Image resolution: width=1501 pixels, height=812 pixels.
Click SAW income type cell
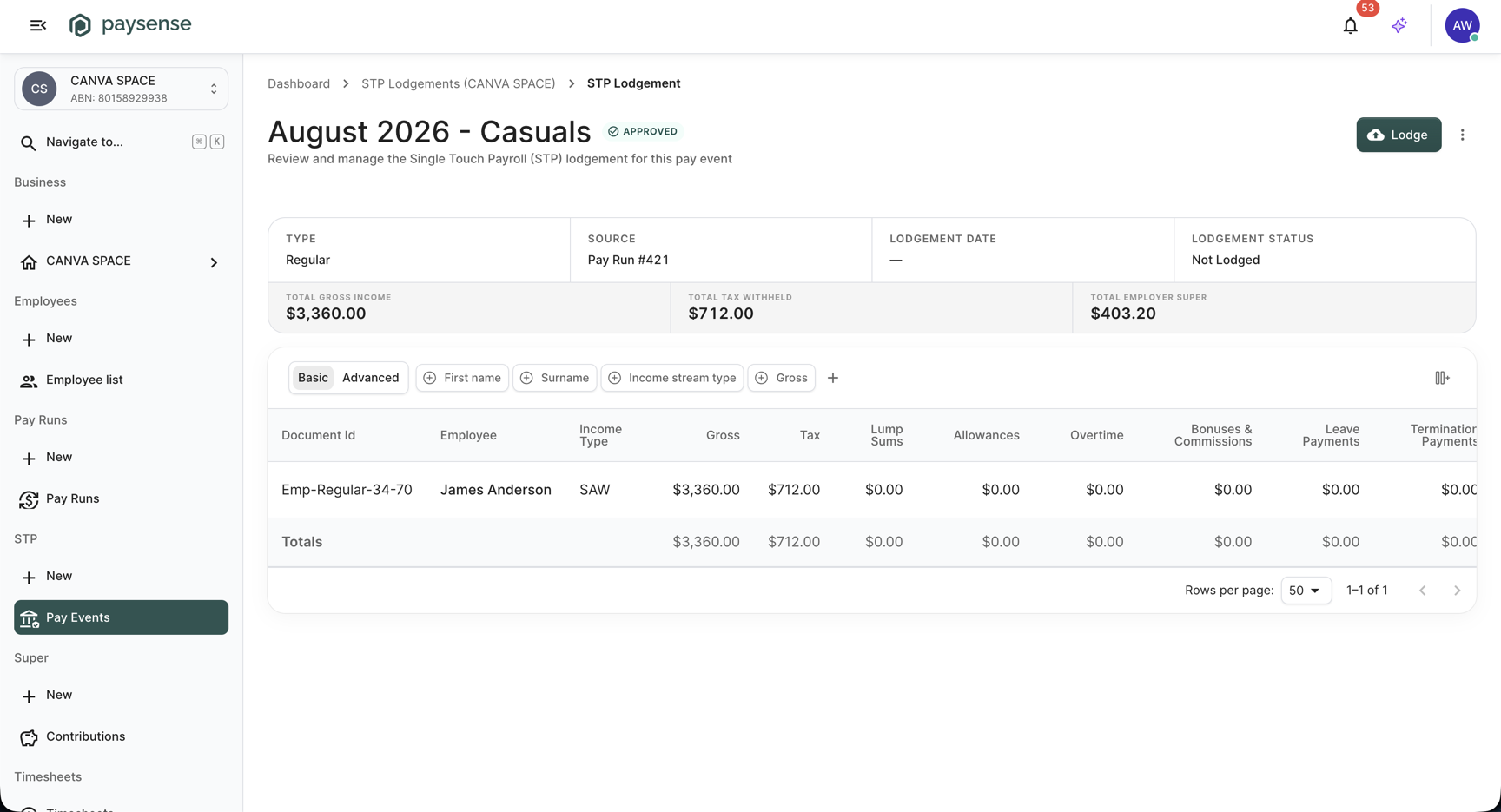point(595,490)
